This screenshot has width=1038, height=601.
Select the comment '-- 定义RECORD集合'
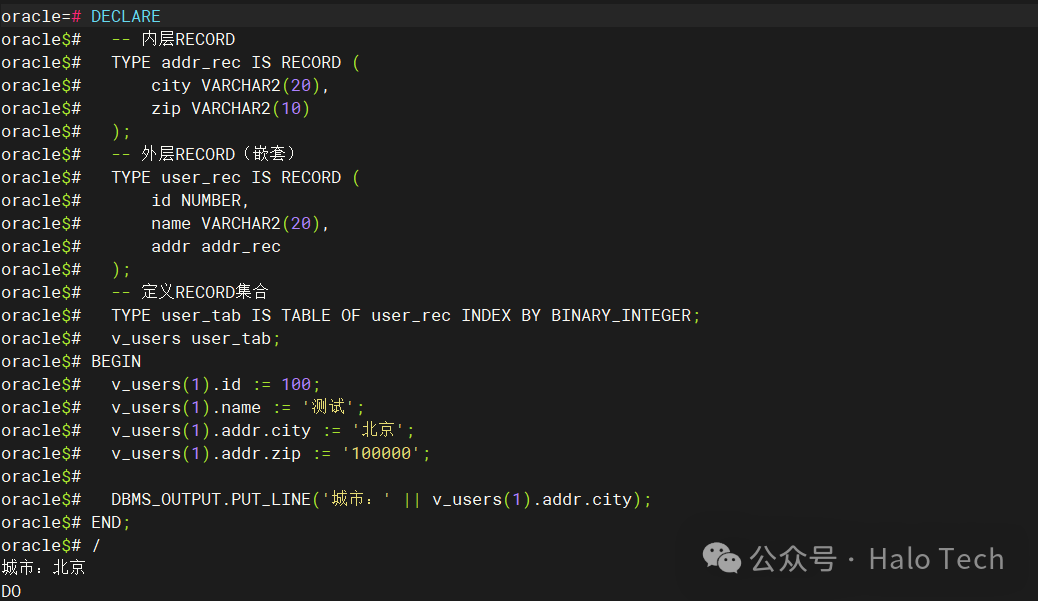190,292
